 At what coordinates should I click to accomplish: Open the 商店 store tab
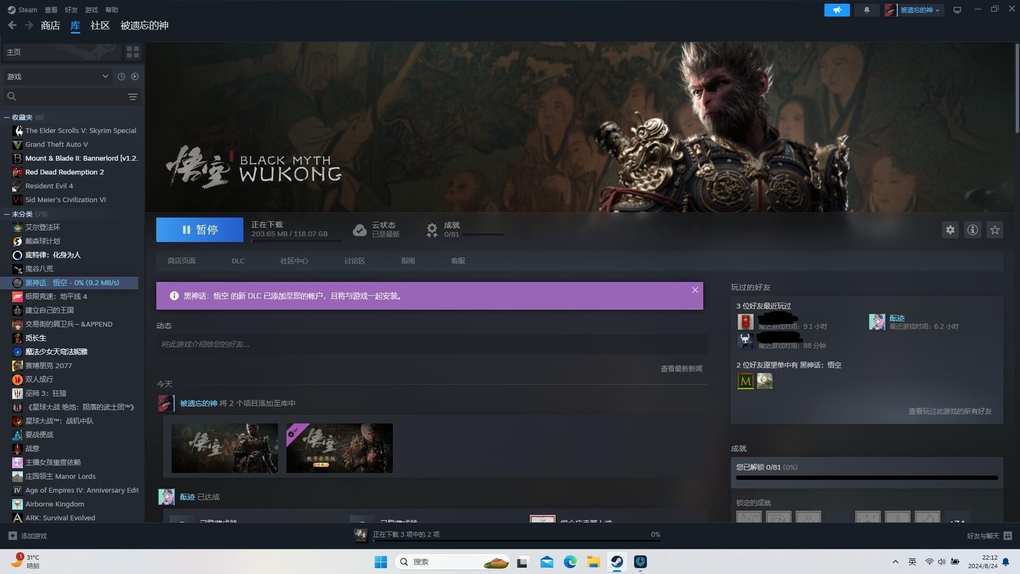[x=50, y=25]
